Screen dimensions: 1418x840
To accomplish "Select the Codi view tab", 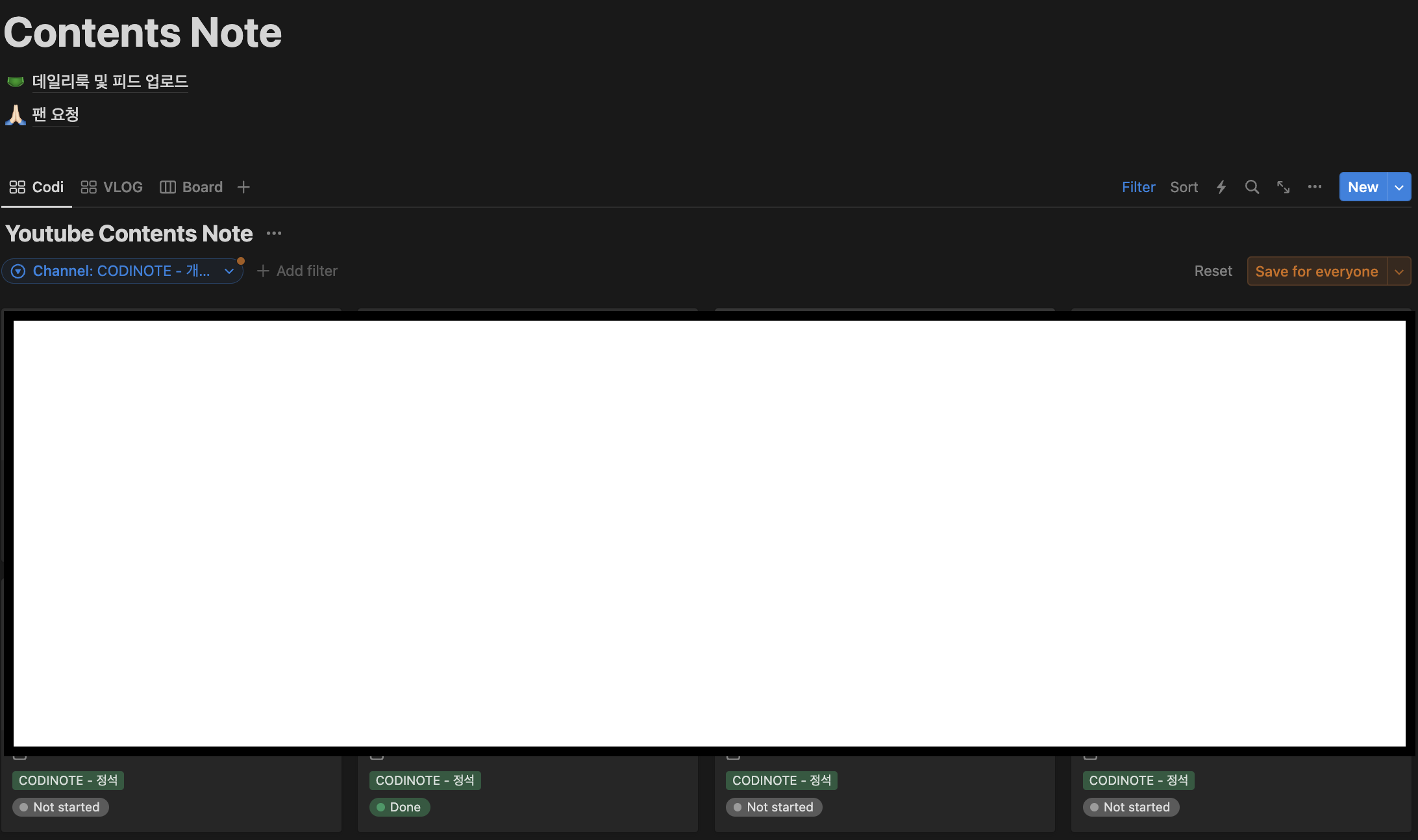I will click(37, 187).
